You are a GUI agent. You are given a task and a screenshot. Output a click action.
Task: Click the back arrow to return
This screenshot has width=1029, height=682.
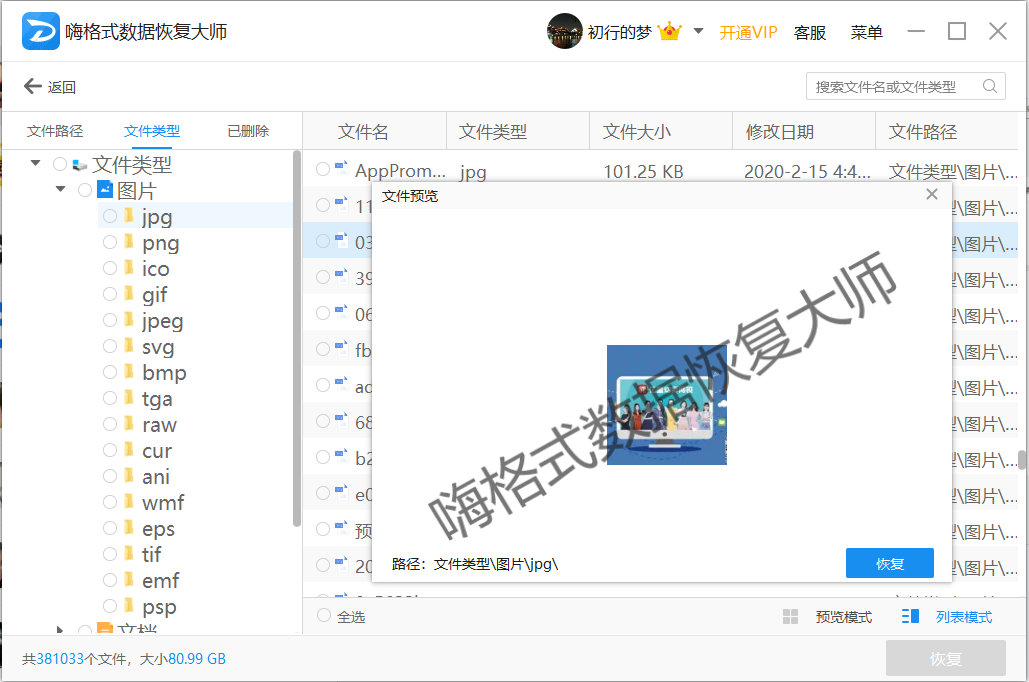pyautogui.click(x=33, y=87)
